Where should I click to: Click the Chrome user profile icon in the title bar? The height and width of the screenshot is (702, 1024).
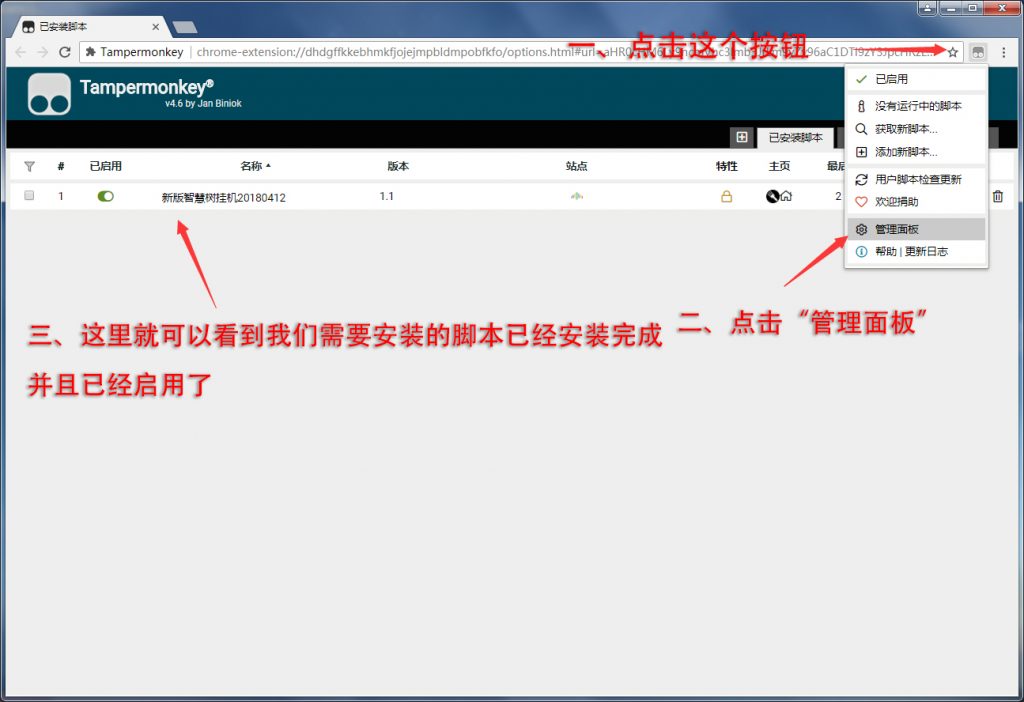927,8
